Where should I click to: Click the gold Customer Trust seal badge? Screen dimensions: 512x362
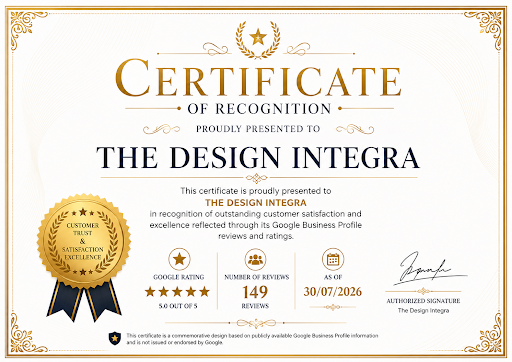click(83, 241)
